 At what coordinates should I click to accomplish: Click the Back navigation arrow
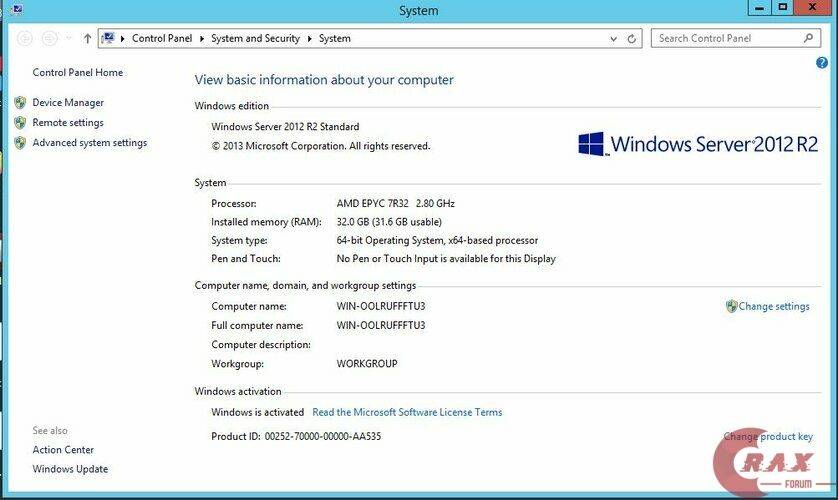click(x=25, y=38)
